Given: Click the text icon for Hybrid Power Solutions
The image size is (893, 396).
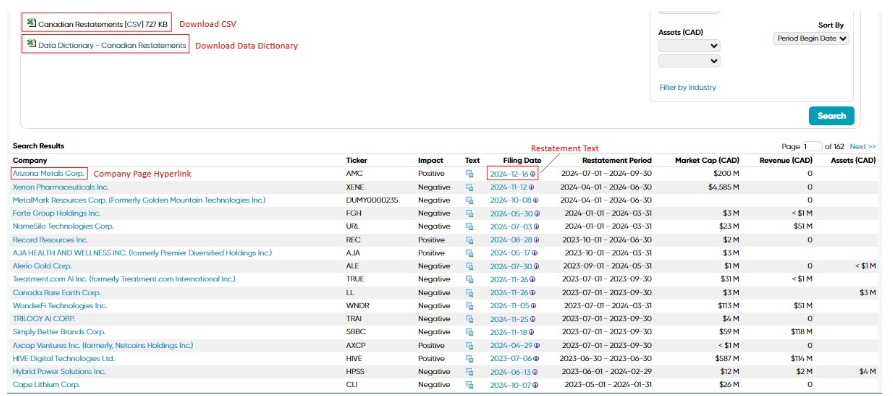Looking at the screenshot, I should (469, 371).
